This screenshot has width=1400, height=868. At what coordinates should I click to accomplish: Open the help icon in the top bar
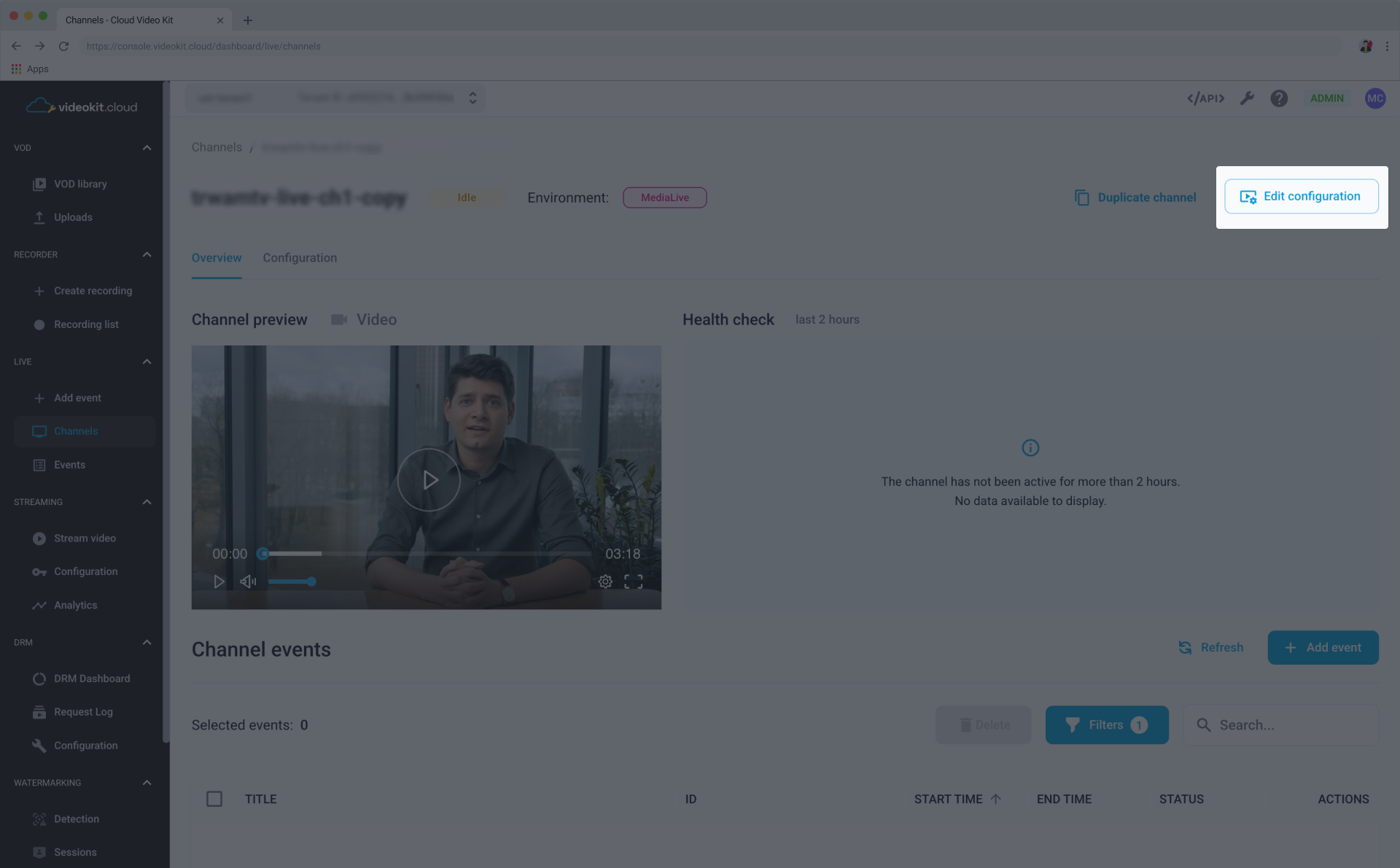pos(1279,98)
